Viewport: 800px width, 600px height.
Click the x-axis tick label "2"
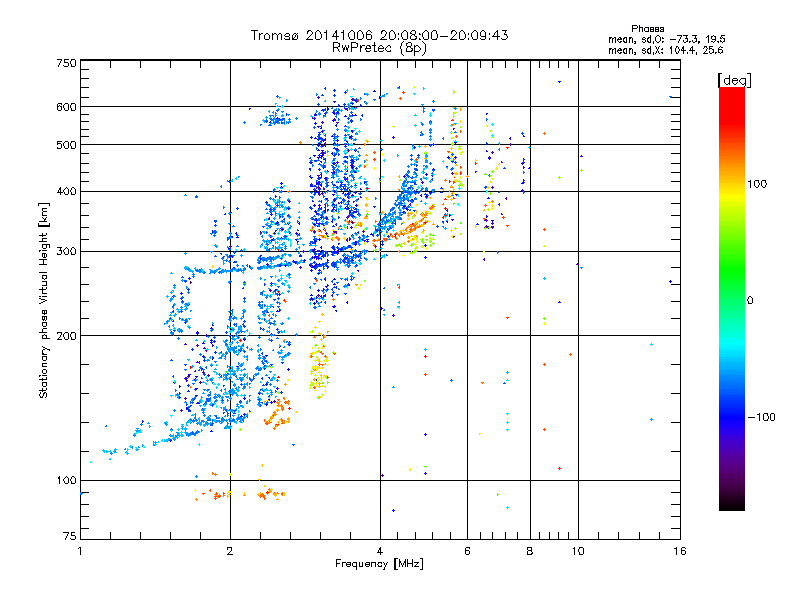pyautogui.click(x=230, y=551)
